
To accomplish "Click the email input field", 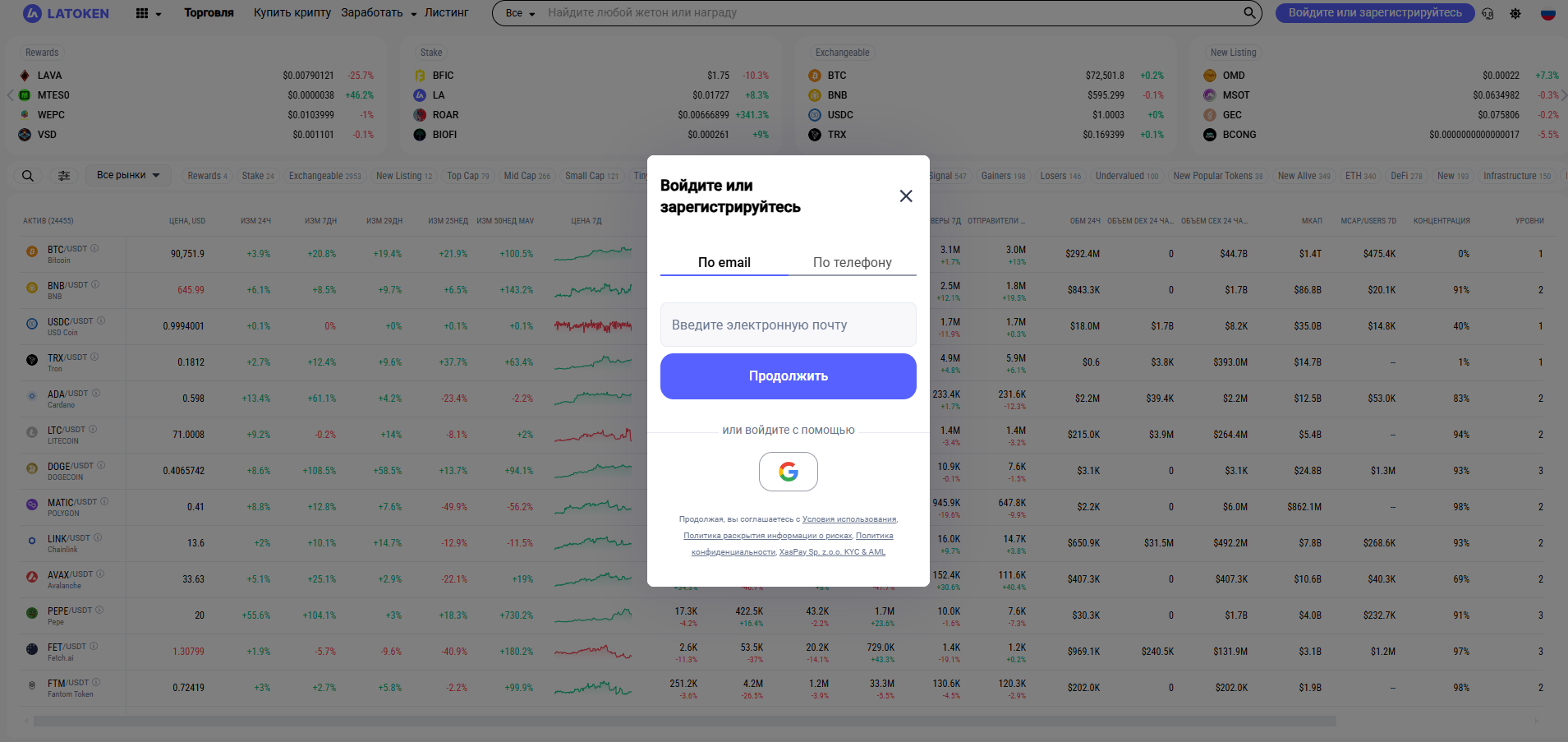I will [789, 325].
